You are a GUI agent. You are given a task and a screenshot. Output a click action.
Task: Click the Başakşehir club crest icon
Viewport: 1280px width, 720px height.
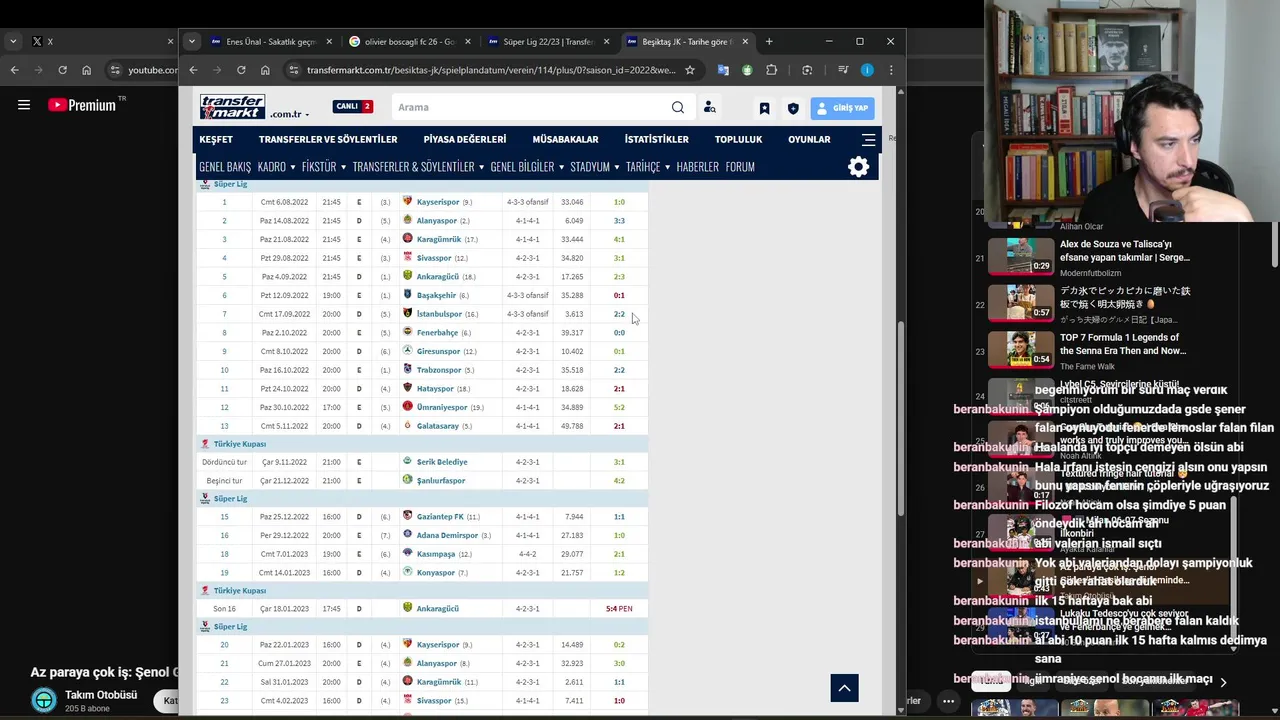(407, 295)
